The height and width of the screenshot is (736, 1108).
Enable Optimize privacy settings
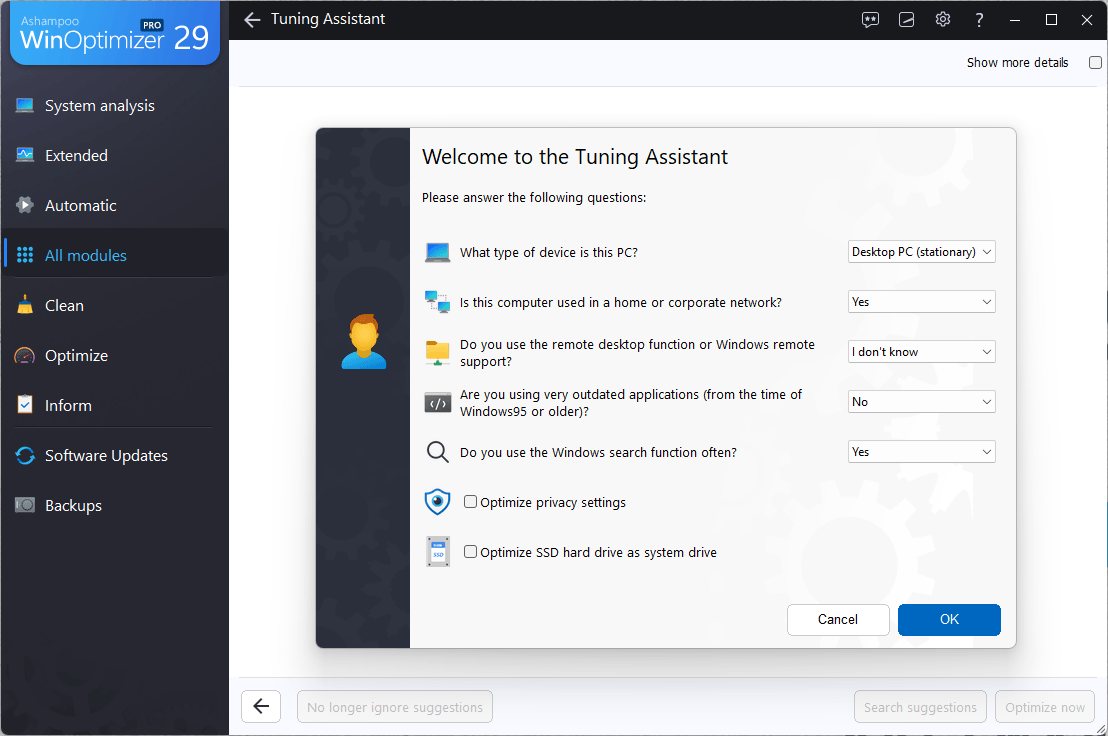click(470, 501)
